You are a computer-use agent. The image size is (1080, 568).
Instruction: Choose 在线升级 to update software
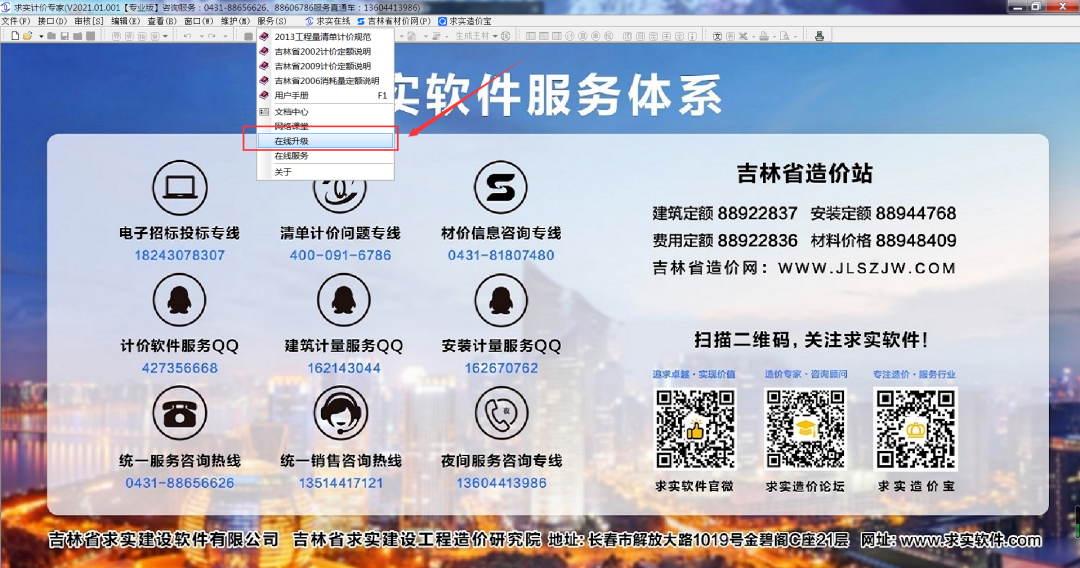pos(325,141)
